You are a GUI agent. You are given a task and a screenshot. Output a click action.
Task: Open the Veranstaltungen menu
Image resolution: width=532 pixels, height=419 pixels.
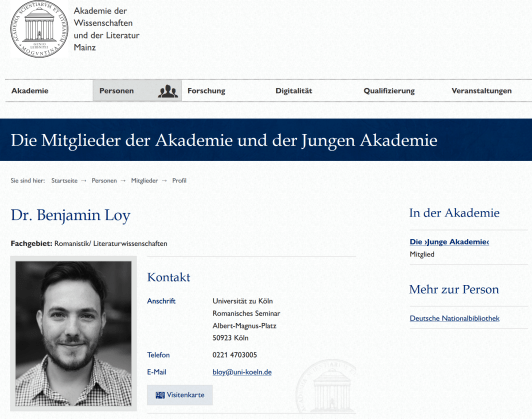click(x=481, y=91)
